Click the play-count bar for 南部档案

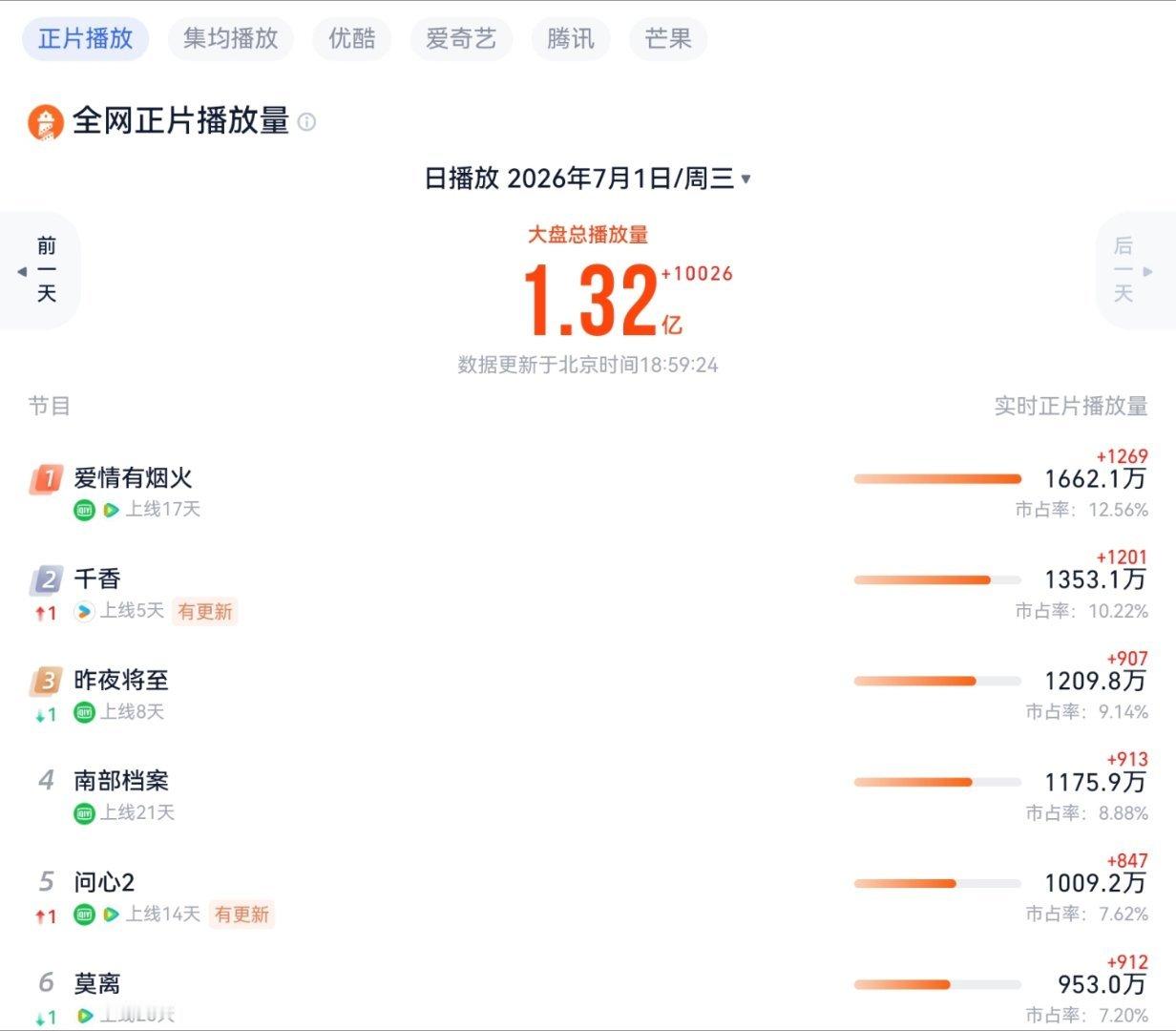point(937,783)
